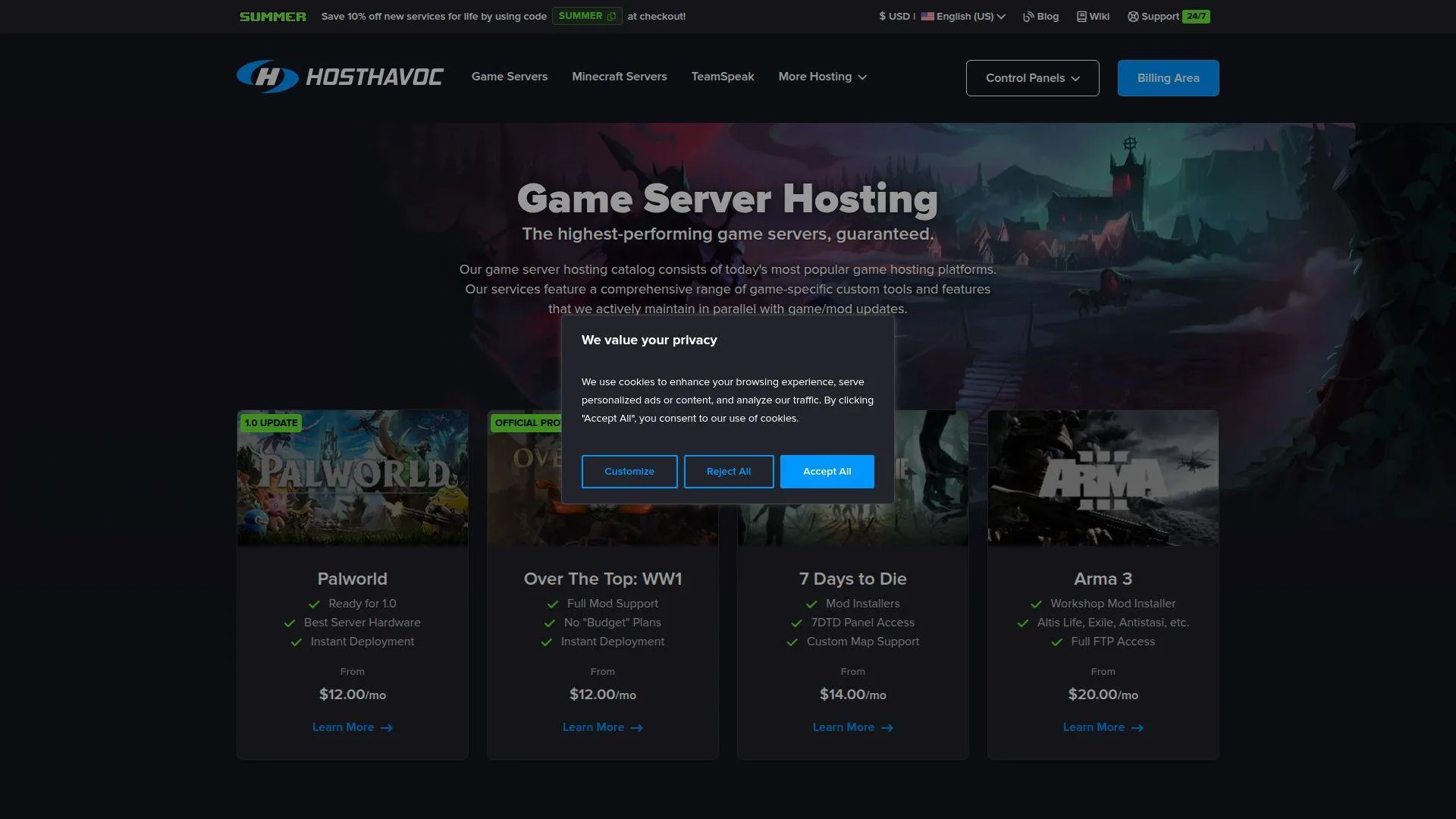Click the checkmark beside Ready for 1.0
This screenshot has height=819, width=1456.
pos(314,604)
